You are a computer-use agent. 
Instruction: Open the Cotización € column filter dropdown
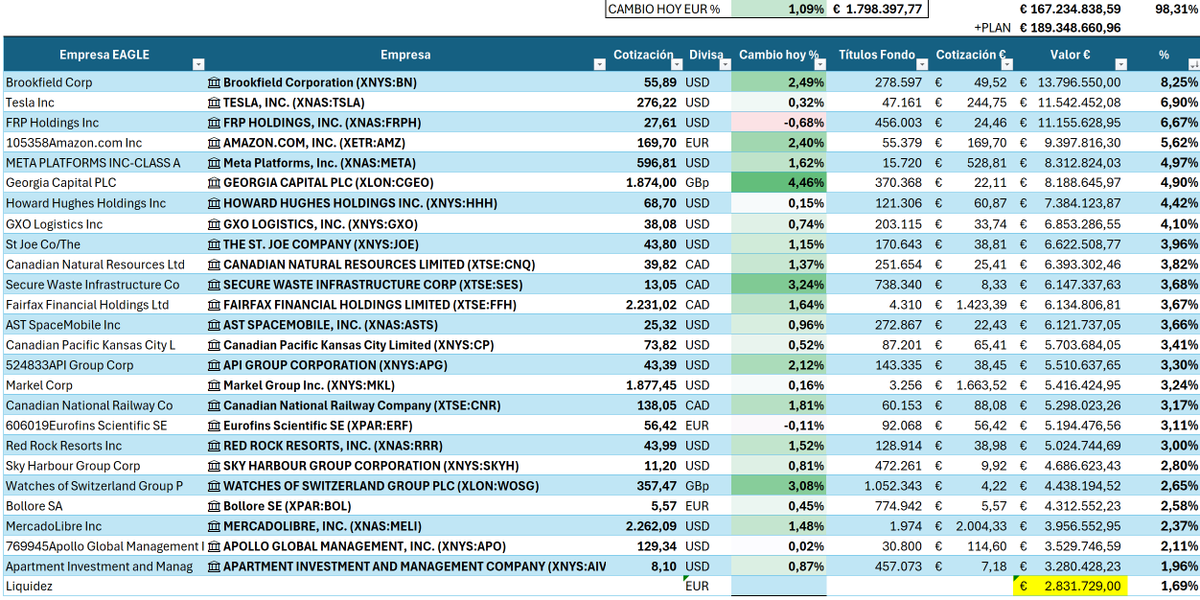pyautogui.click(x=1006, y=64)
